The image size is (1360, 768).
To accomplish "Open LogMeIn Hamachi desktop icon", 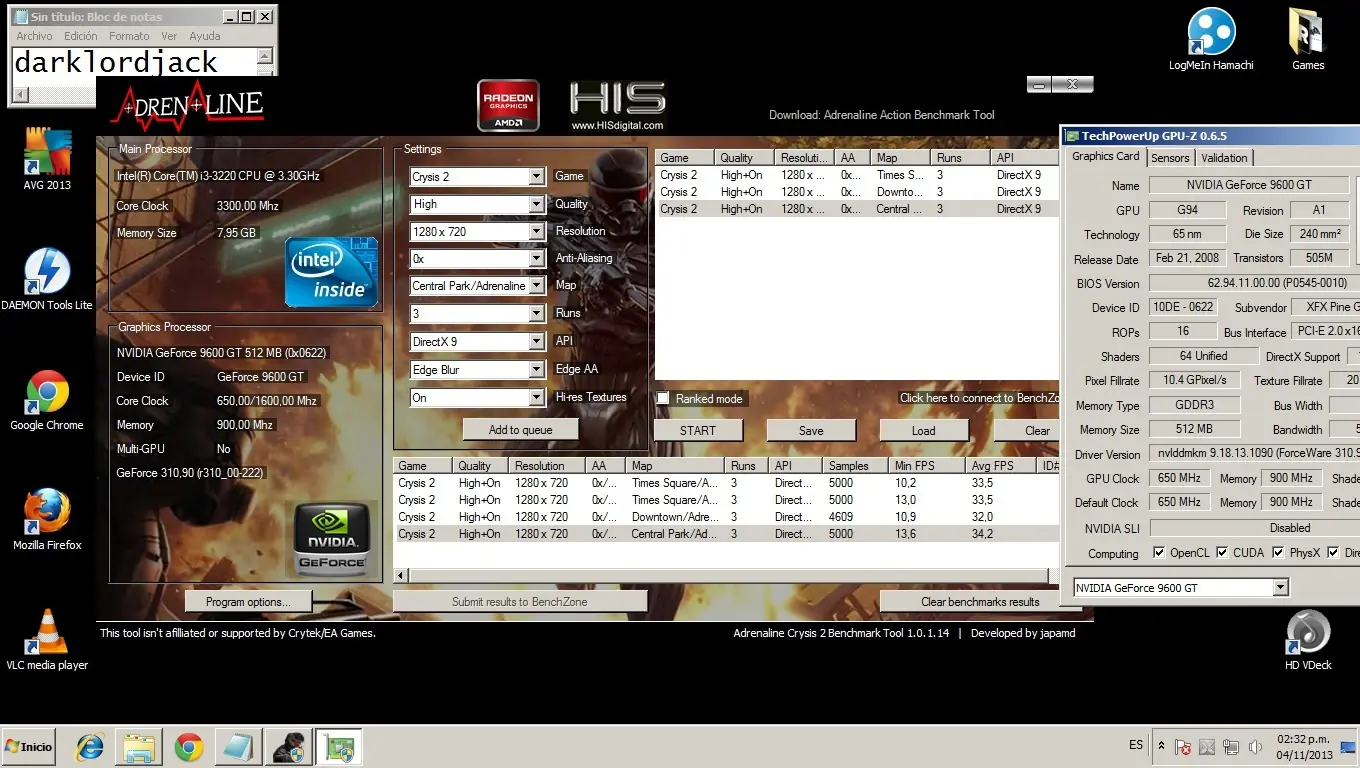I will pos(1211,40).
